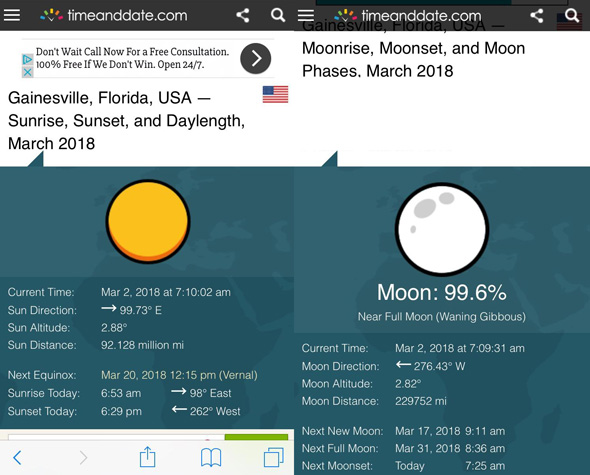Tap share icon on left header
The image size is (590, 475).
(x=243, y=15)
